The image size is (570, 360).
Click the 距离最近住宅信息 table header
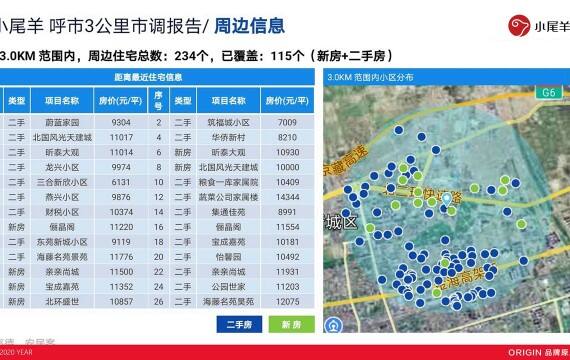(x=148, y=77)
